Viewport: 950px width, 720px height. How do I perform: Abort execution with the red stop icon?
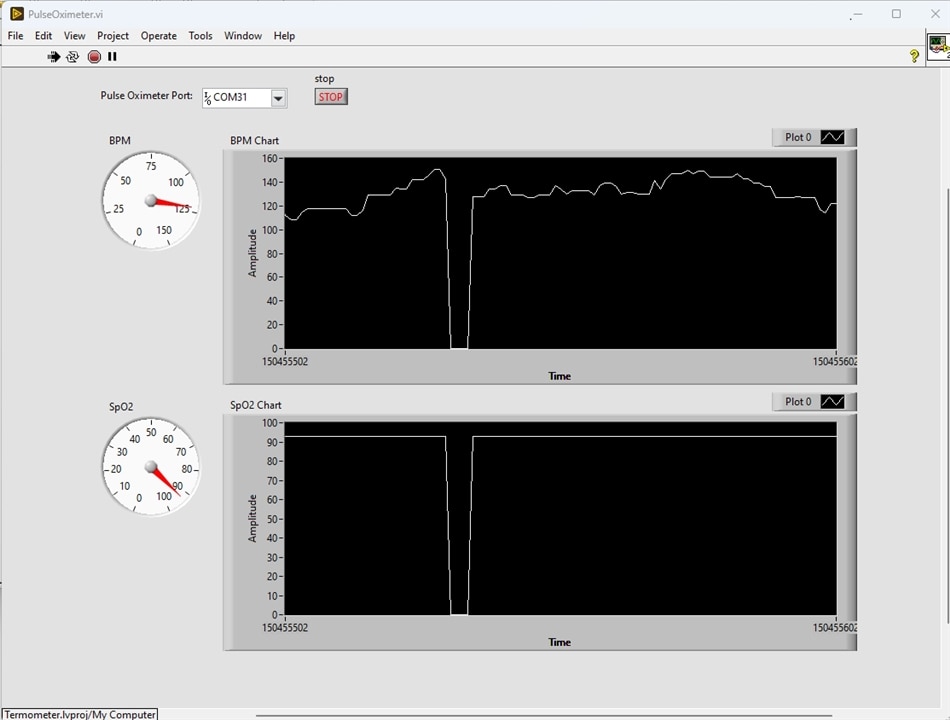click(x=94, y=56)
